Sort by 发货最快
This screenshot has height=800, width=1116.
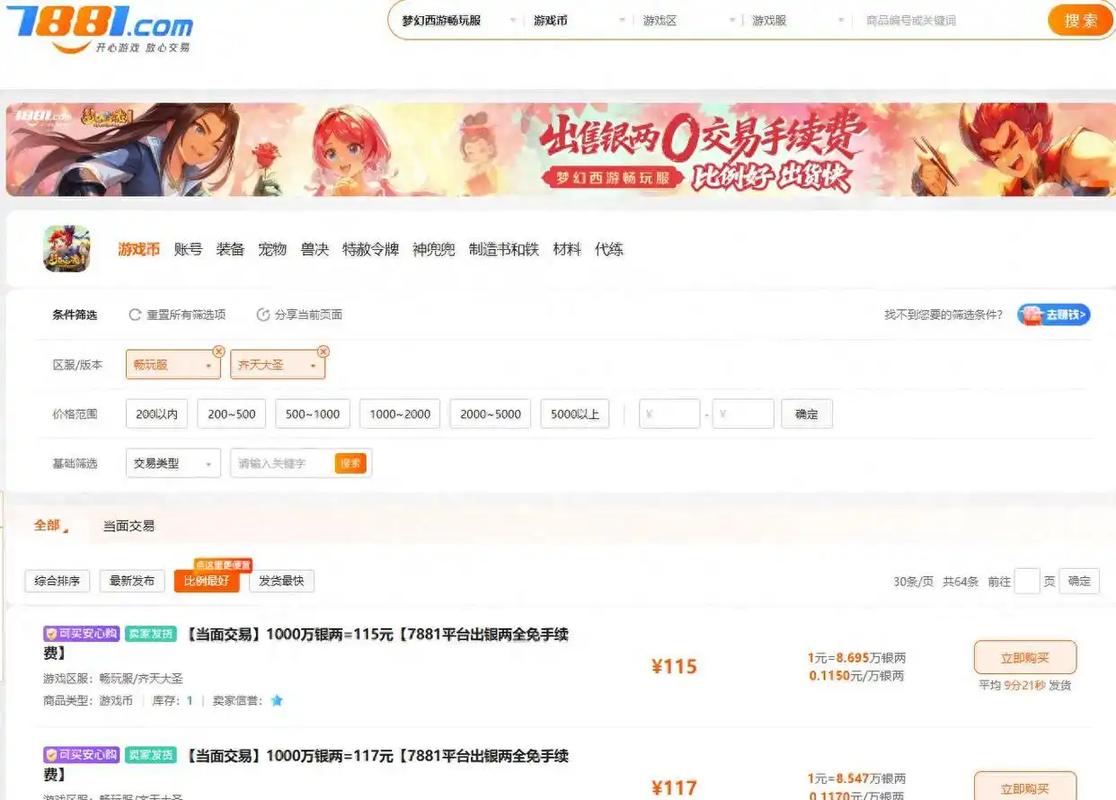281,581
